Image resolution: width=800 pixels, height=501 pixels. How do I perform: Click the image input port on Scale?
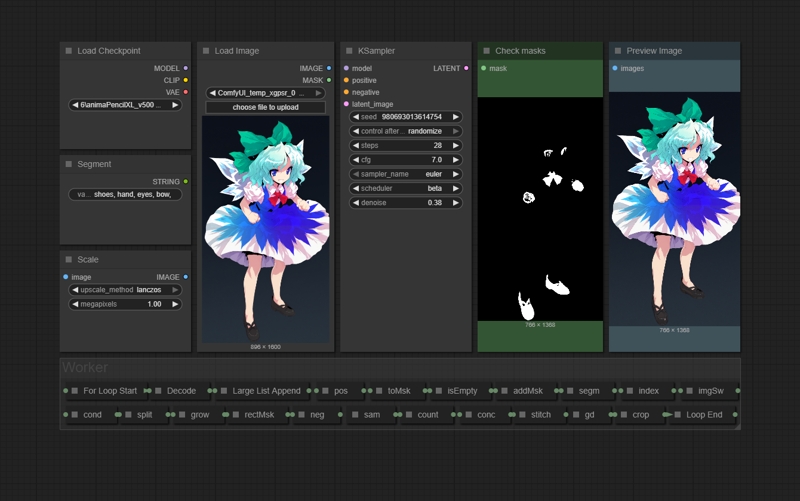tap(66, 277)
